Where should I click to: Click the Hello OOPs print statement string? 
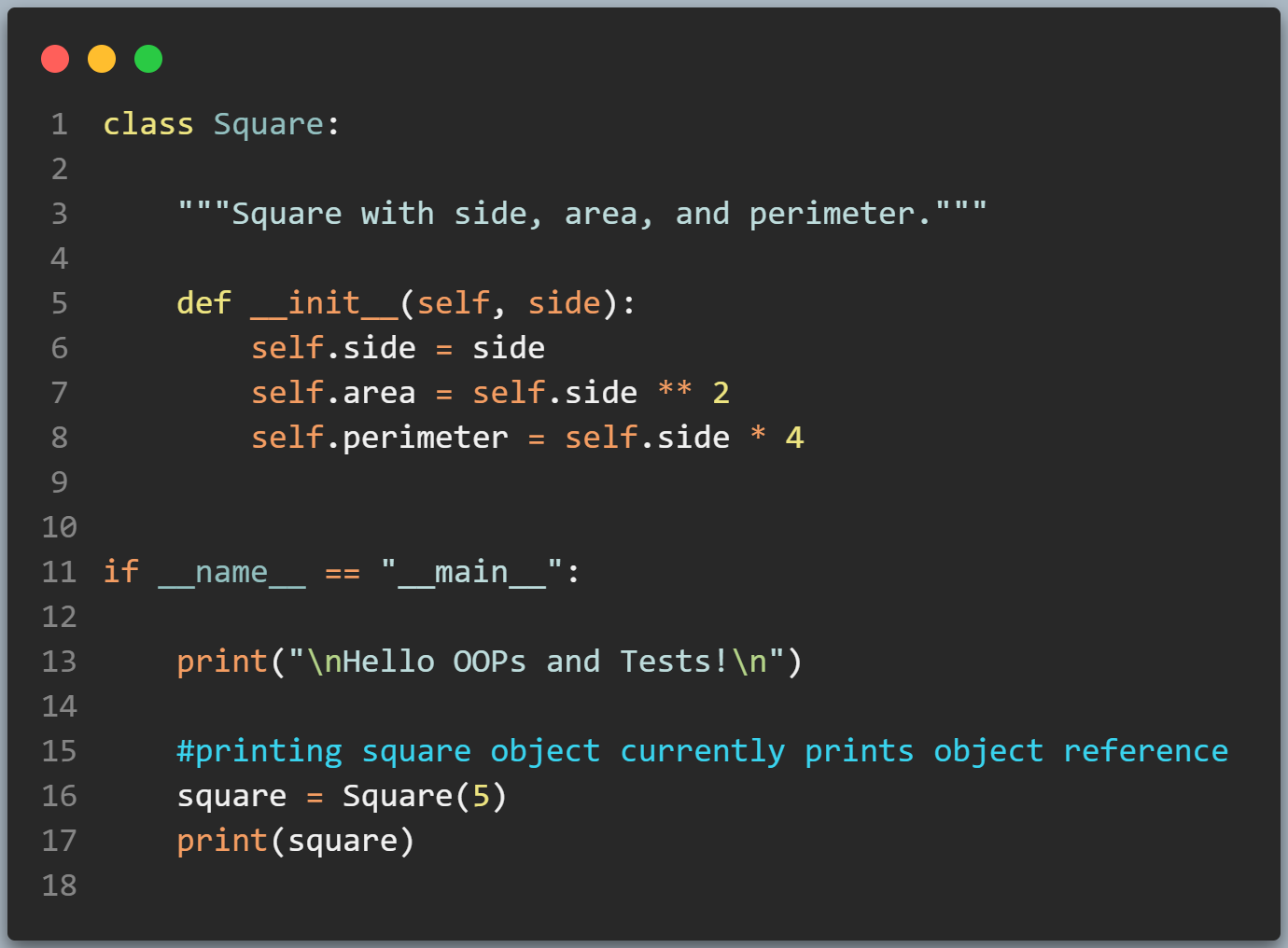(x=536, y=662)
